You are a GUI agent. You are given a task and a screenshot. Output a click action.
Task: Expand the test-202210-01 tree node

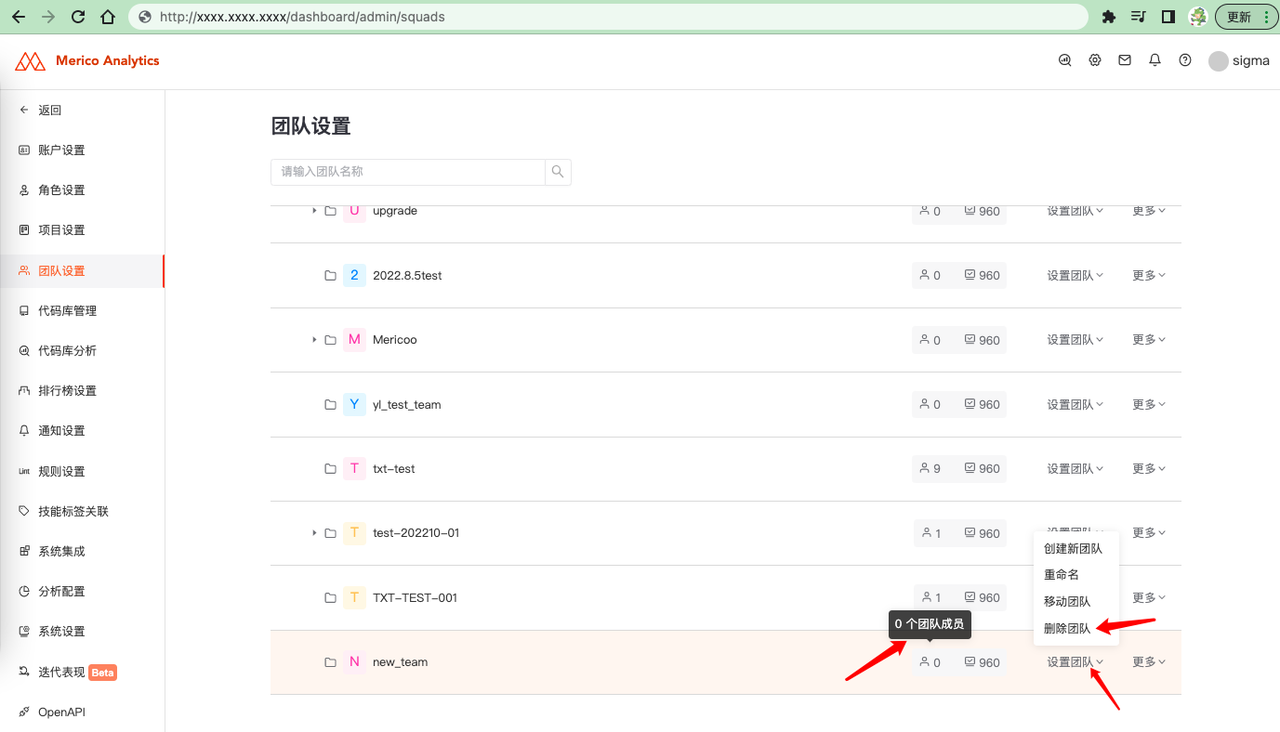(x=314, y=533)
